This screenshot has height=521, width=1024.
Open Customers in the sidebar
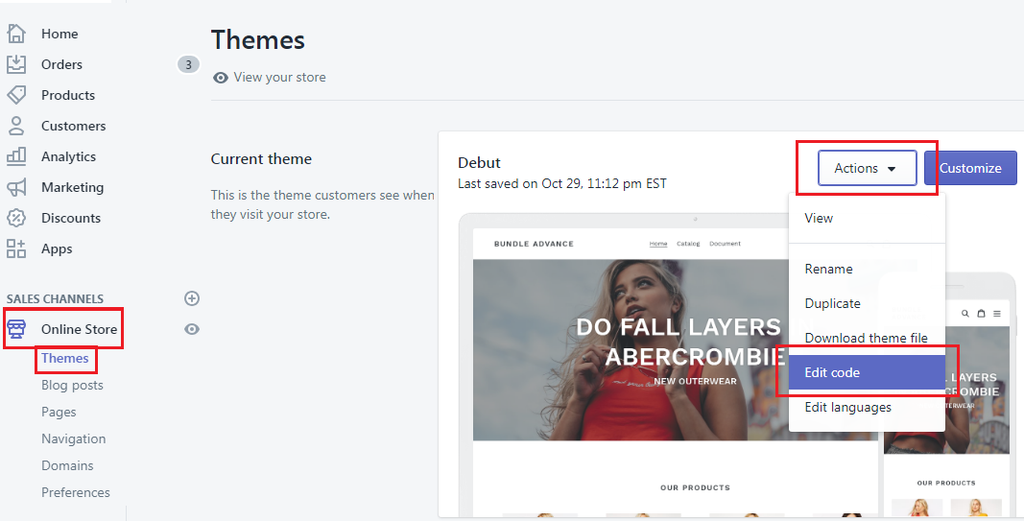coord(73,126)
